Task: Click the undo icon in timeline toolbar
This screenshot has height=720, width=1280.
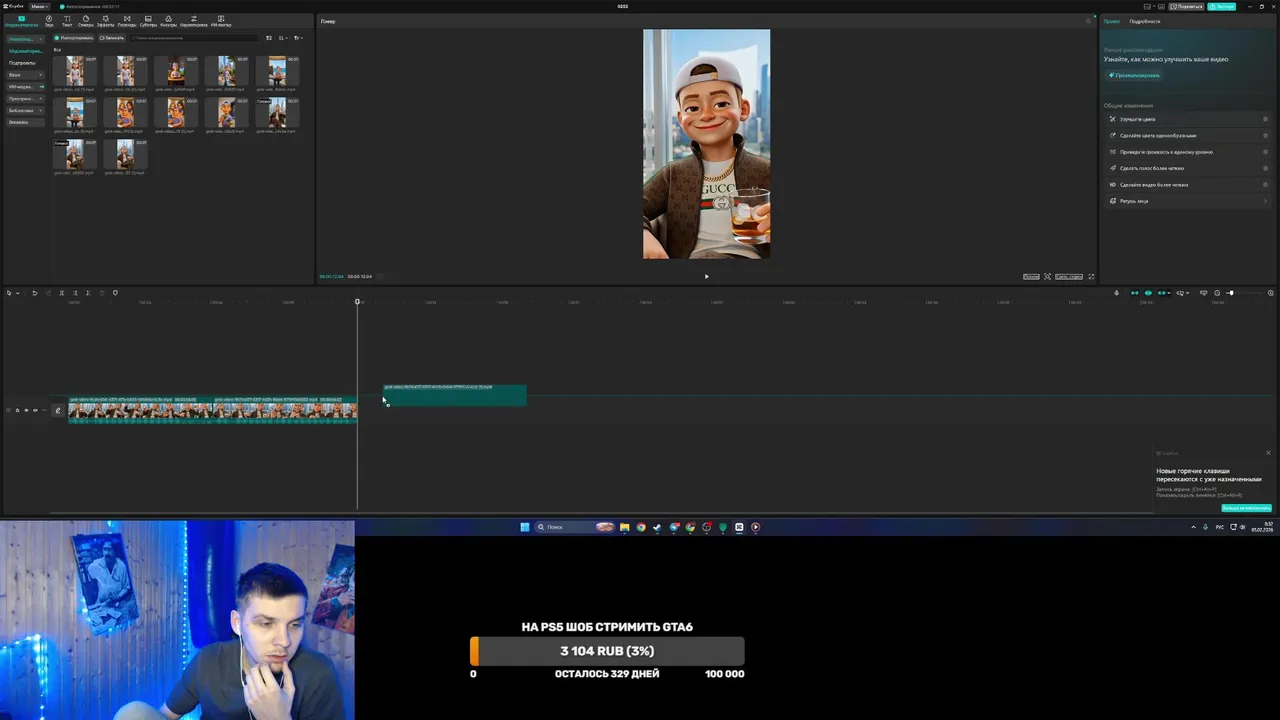Action: (35, 293)
